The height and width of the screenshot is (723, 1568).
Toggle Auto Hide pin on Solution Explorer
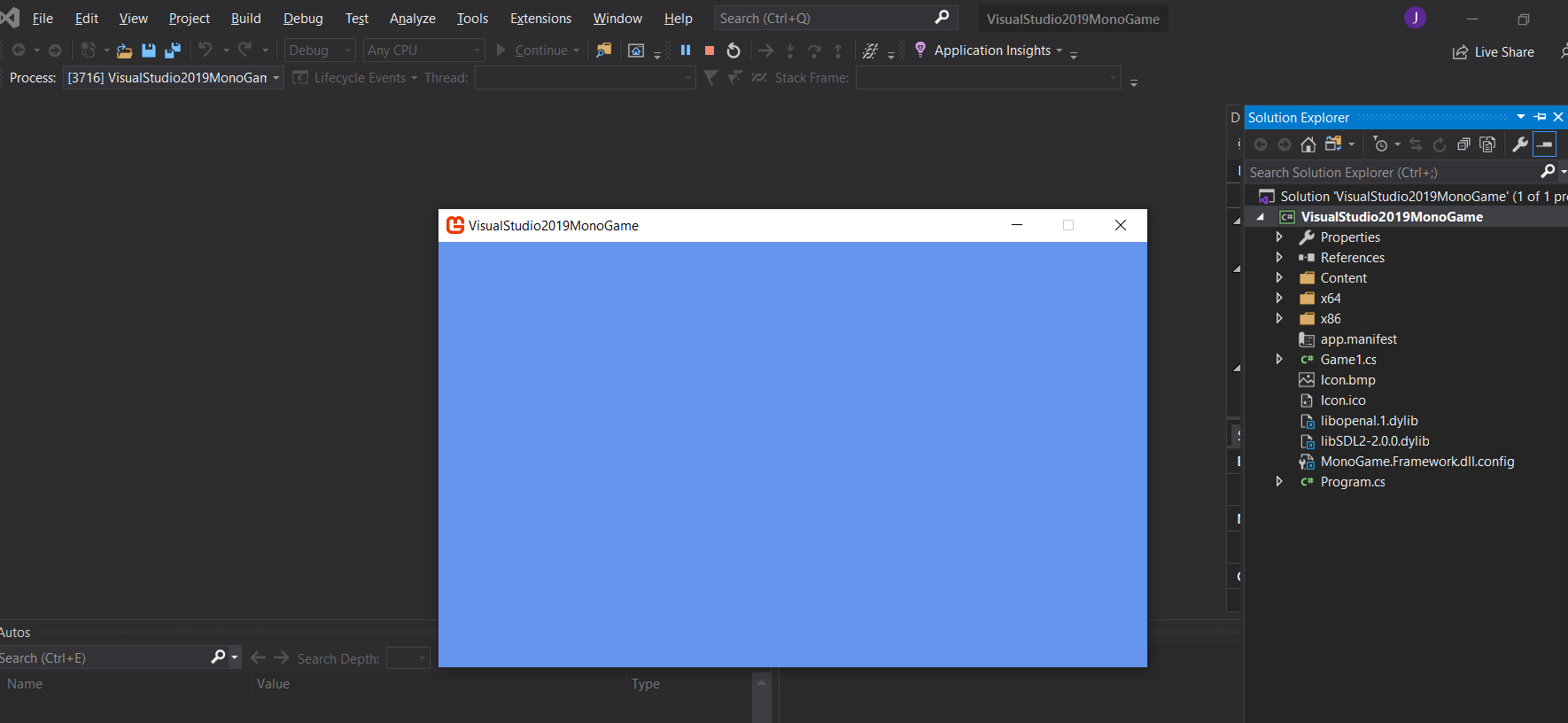1541,117
